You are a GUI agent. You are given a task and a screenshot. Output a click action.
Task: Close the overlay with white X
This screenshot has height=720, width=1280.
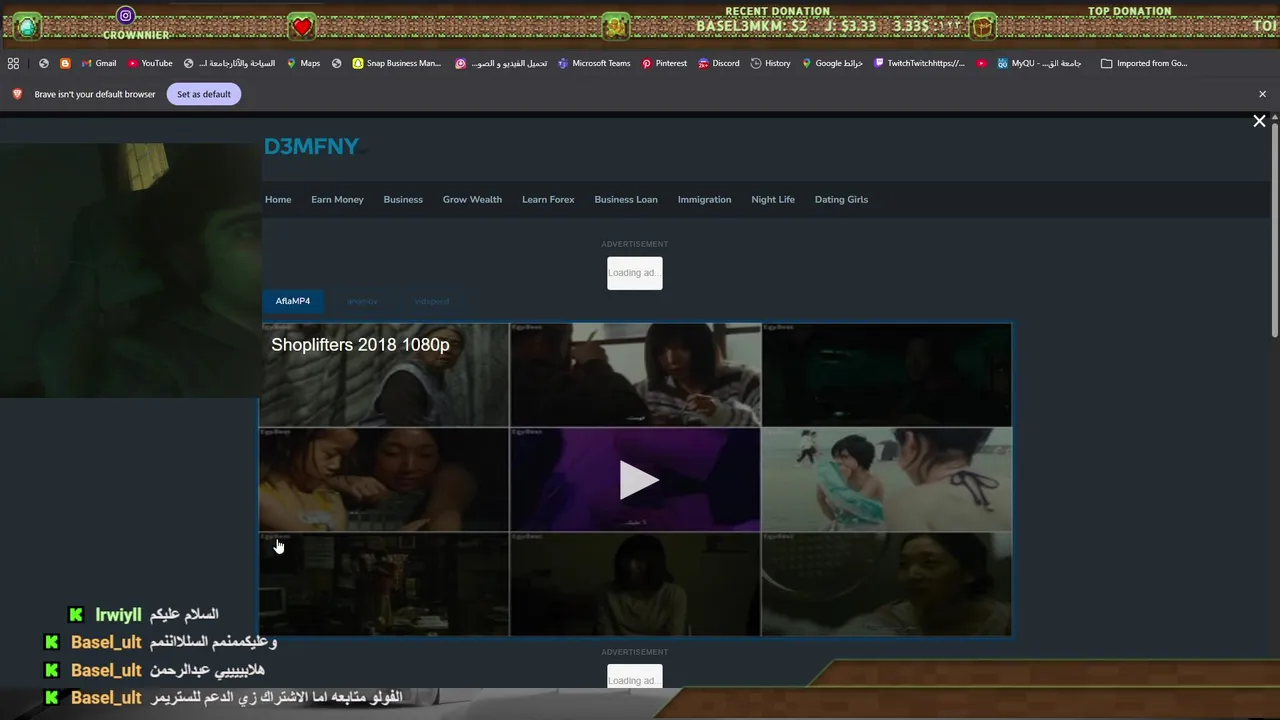tap(1259, 121)
